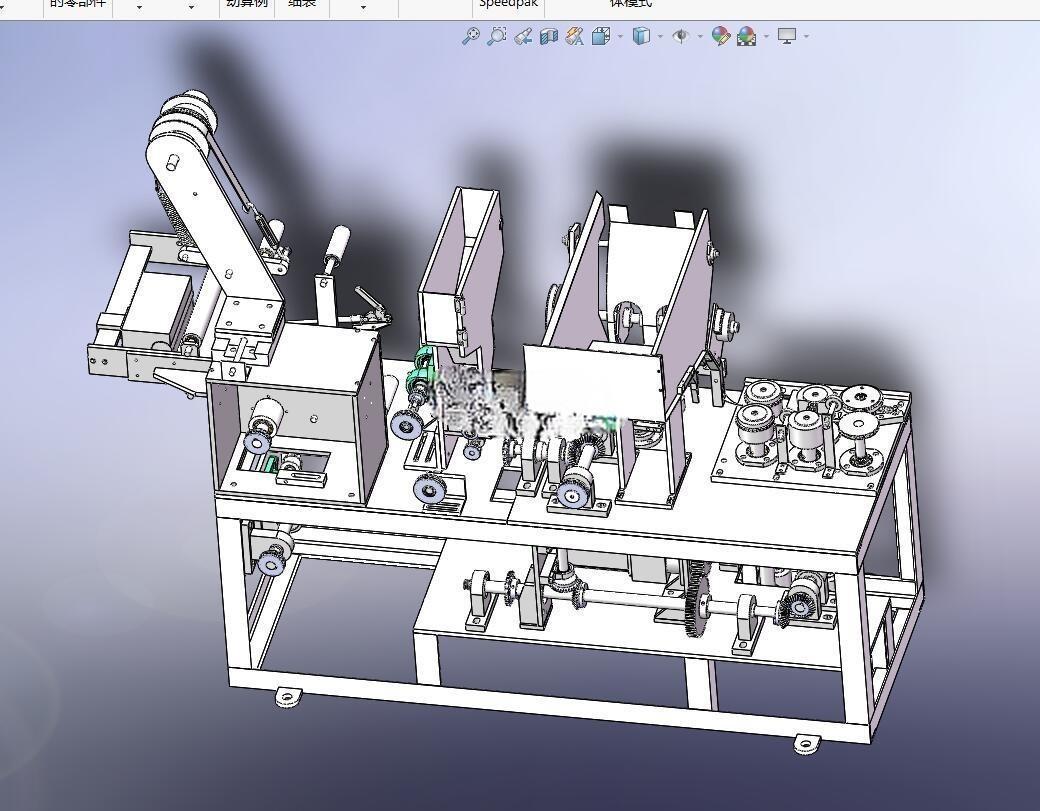1040x811 pixels.
Task: Open the View Settings dropdown arrow
Action: click(x=806, y=36)
